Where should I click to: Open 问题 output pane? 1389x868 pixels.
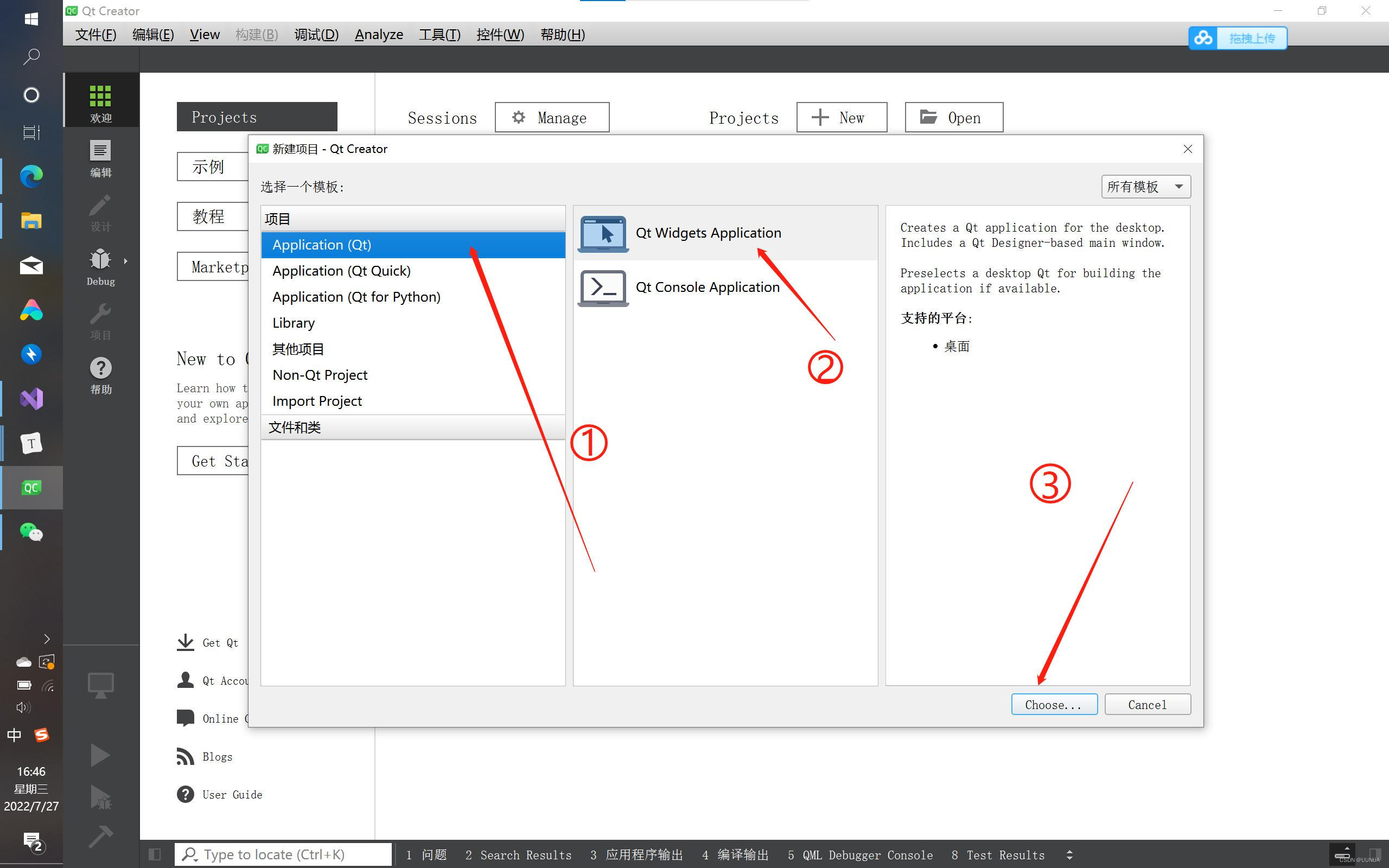tap(426, 855)
